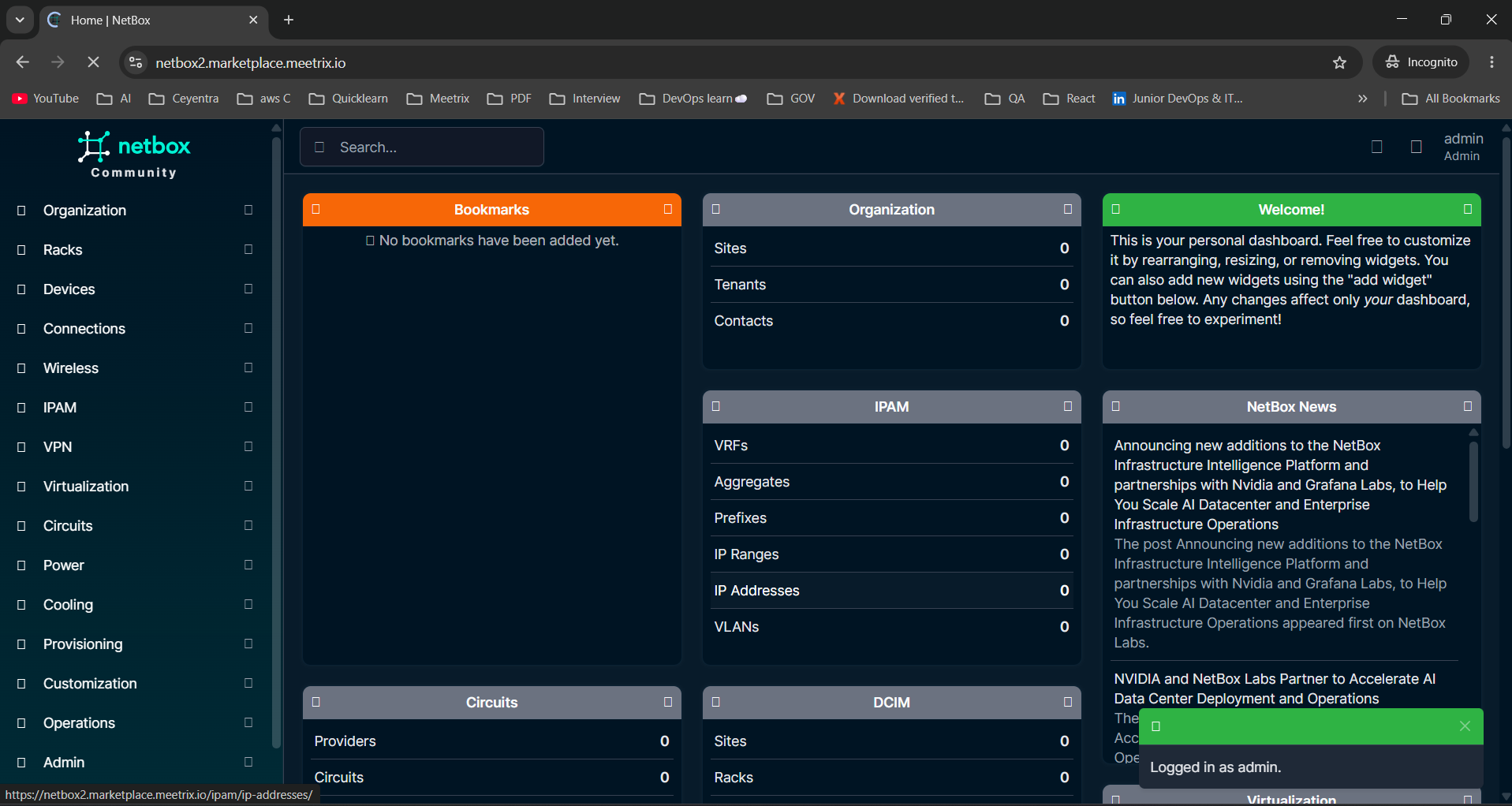This screenshot has height=806, width=1512.
Task: Go back to the previous page
Action: pyautogui.click(x=22, y=62)
